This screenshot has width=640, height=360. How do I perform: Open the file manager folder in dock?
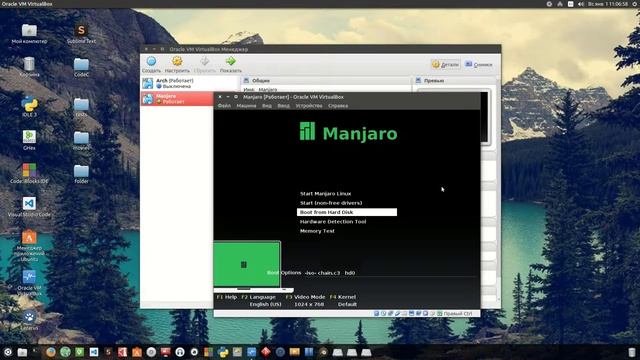pyautogui.click(x=22, y=352)
